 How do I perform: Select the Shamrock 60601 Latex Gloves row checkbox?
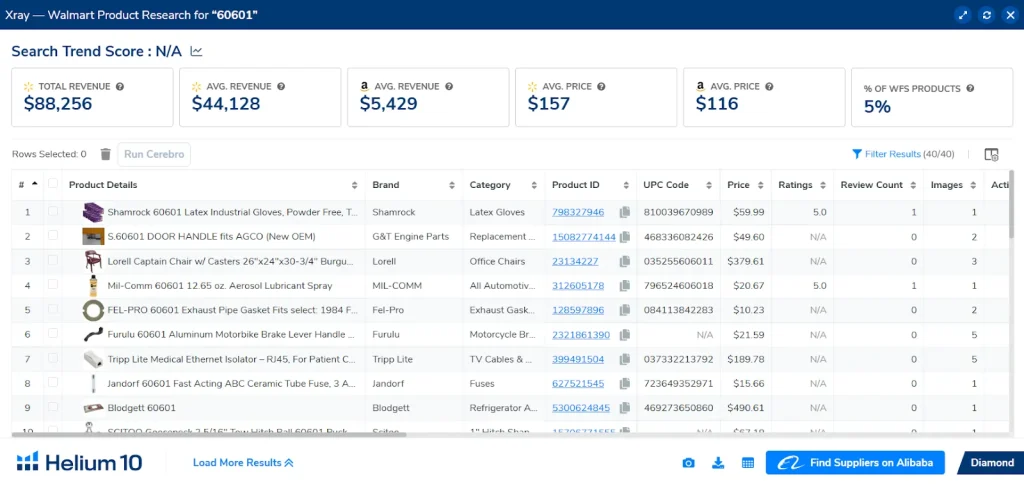(x=53, y=212)
